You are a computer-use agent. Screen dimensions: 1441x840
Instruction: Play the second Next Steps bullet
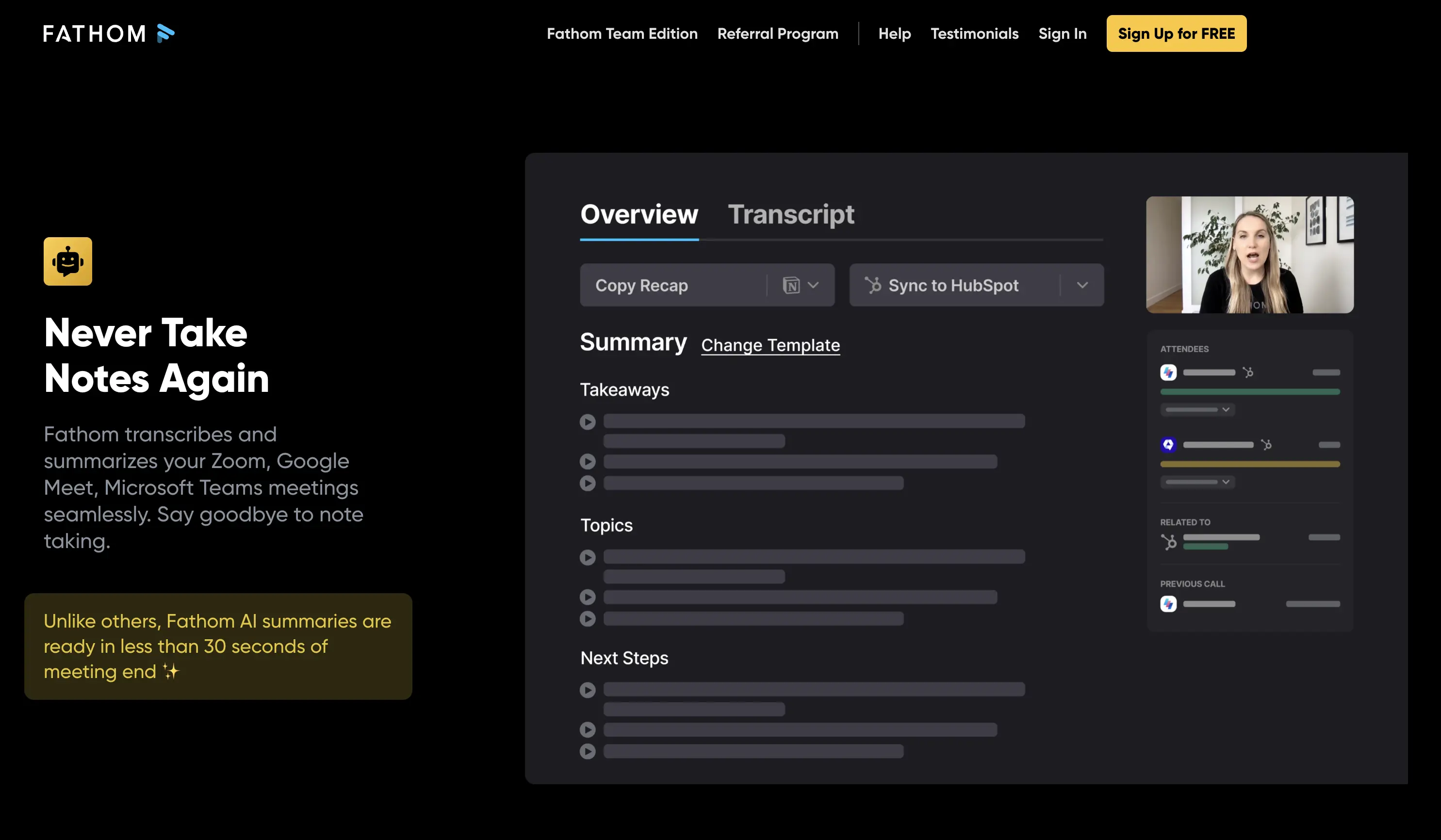point(587,730)
